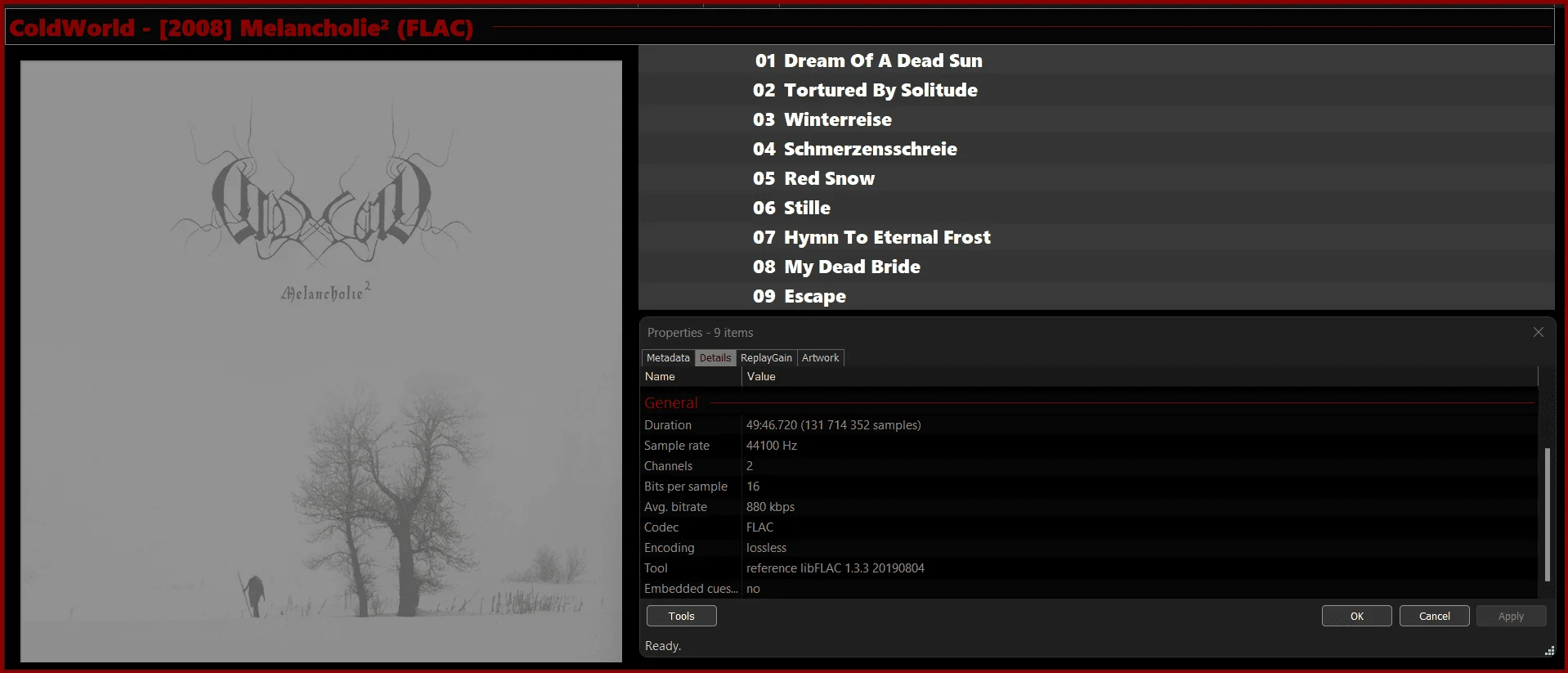This screenshot has width=1568, height=673.
Task: Click the Properties list vertical scrollbar
Action: pyautogui.click(x=1547, y=514)
